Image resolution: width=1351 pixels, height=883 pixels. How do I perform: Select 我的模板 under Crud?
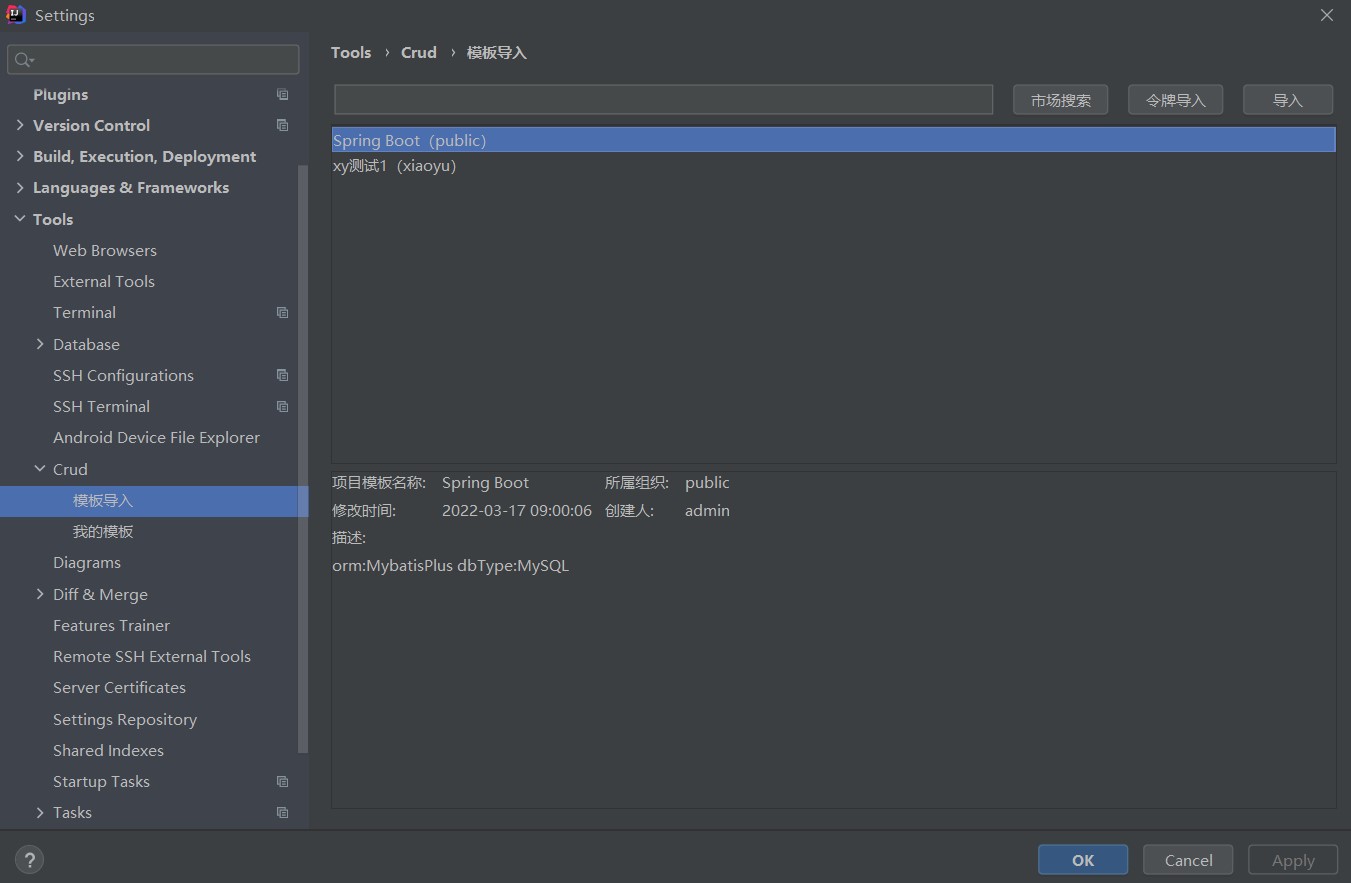[x=103, y=531]
